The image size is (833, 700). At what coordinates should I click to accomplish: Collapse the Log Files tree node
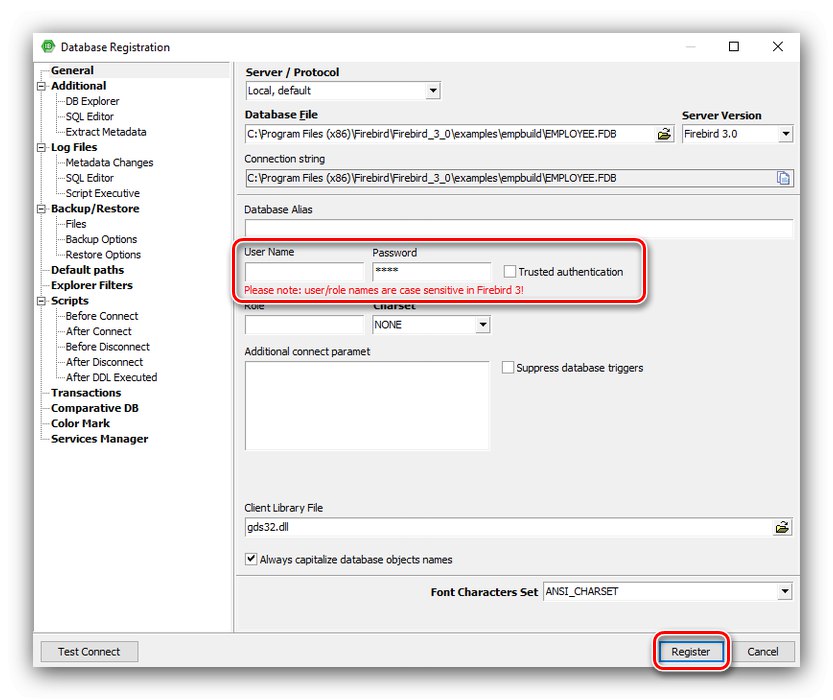tap(41, 148)
